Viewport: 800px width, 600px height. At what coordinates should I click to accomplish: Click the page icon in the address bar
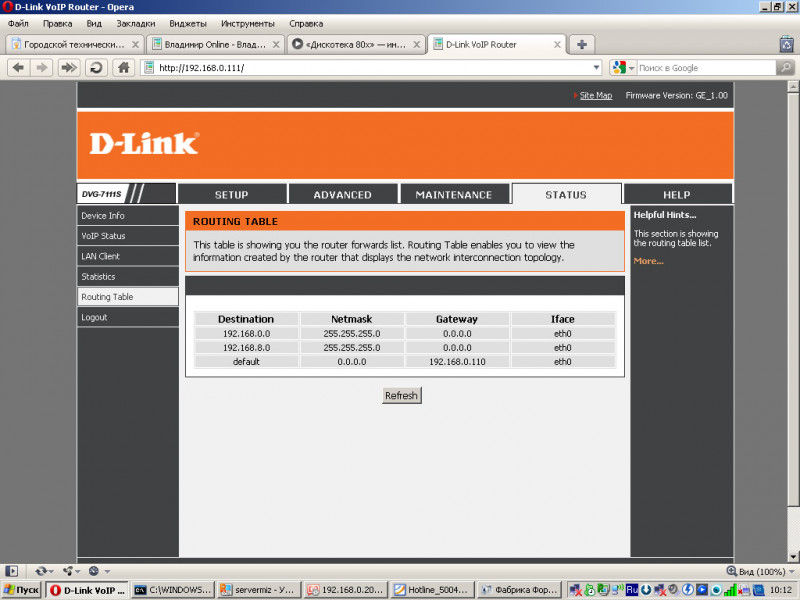pos(149,67)
